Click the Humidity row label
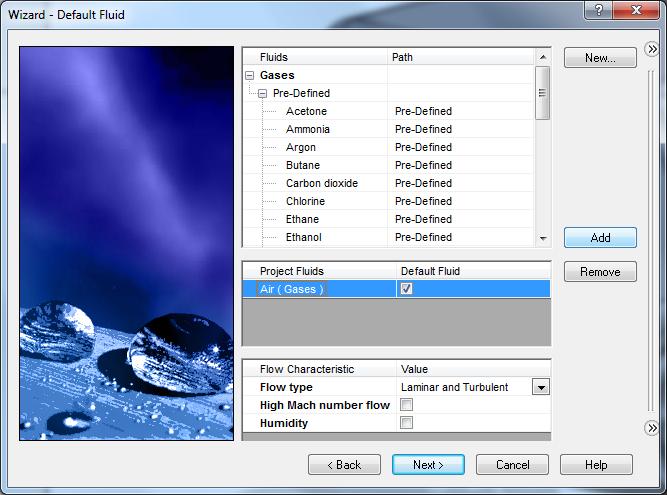The height and width of the screenshot is (495, 667). click(284, 424)
